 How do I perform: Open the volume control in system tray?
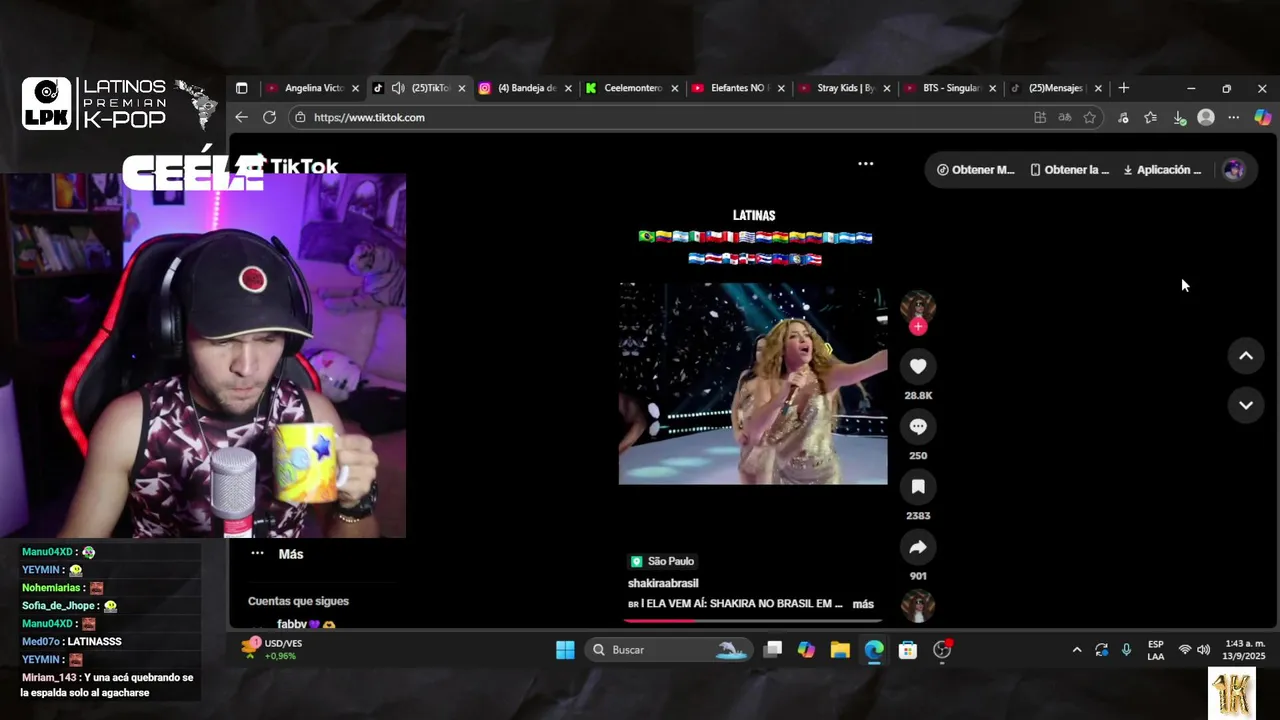(x=1204, y=650)
